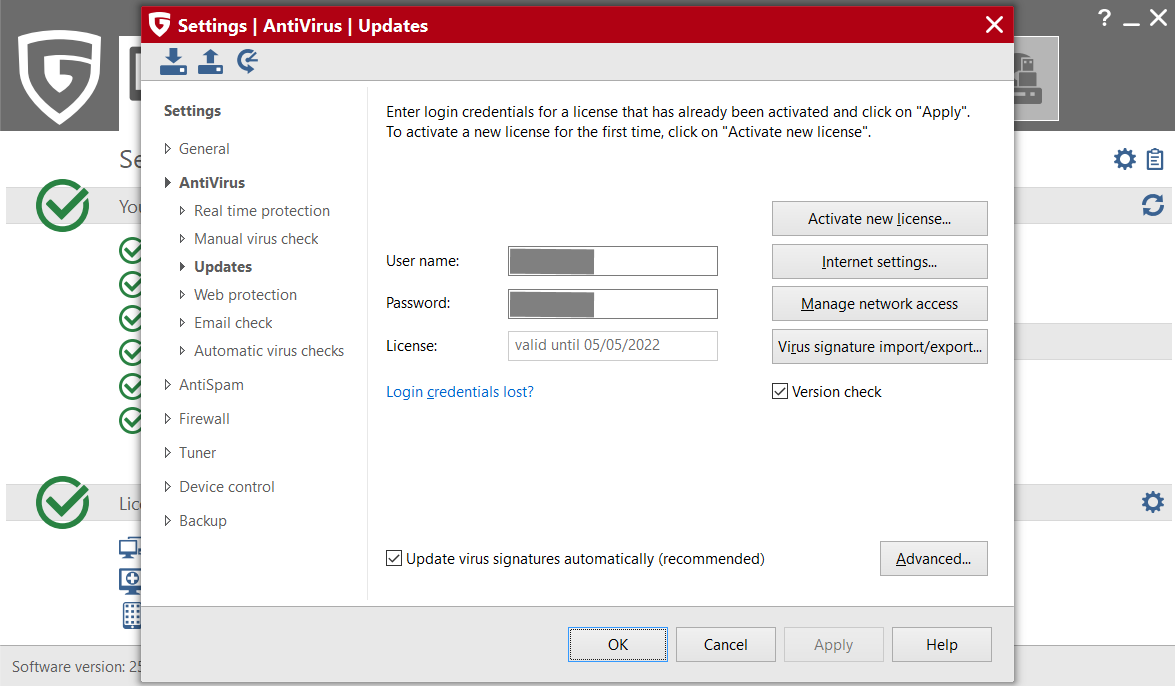Select Firewall settings category
Image resolution: width=1175 pixels, height=686 pixels.
[204, 418]
